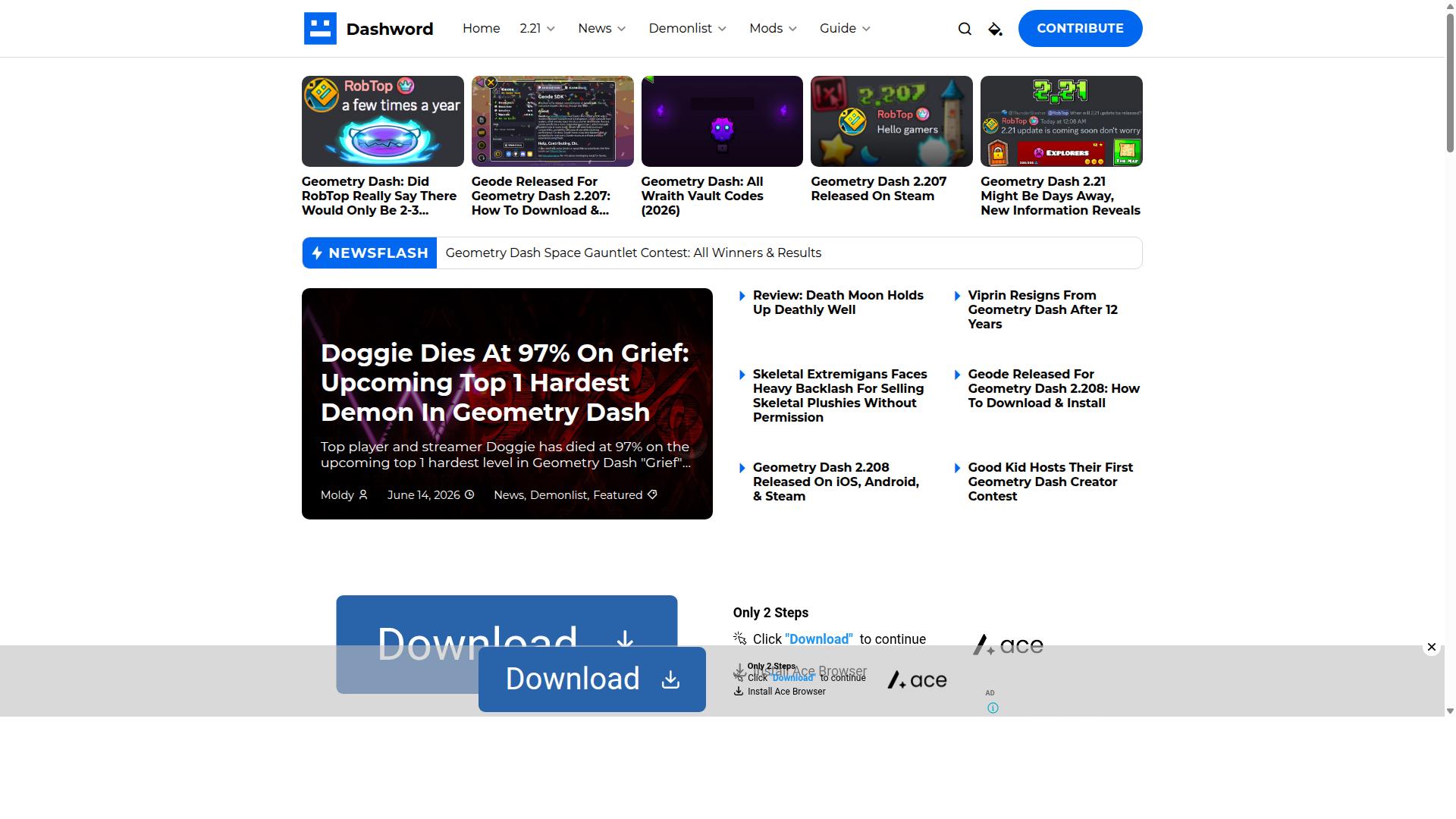This screenshot has height=819, width=1456.
Task: Click arrow bullet beside Death Moon review
Action: [x=742, y=297]
